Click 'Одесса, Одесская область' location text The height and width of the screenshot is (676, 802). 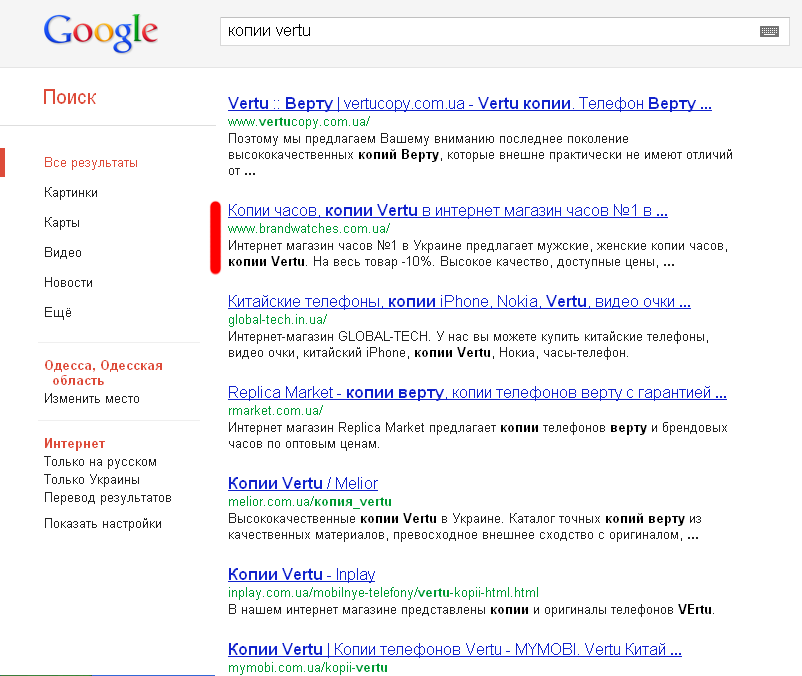tap(103, 373)
